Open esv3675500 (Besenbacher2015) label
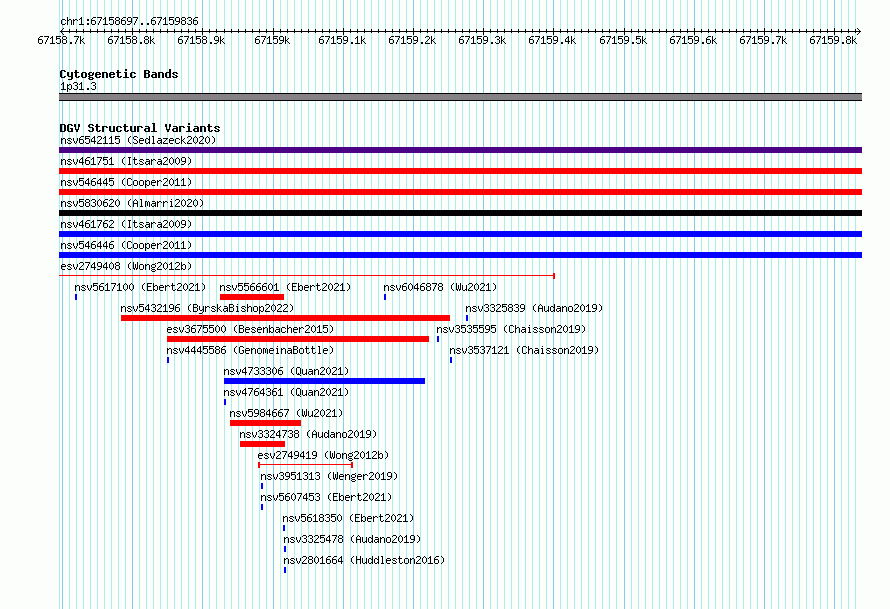Viewport: 890px width, 609px height. click(x=250, y=329)
